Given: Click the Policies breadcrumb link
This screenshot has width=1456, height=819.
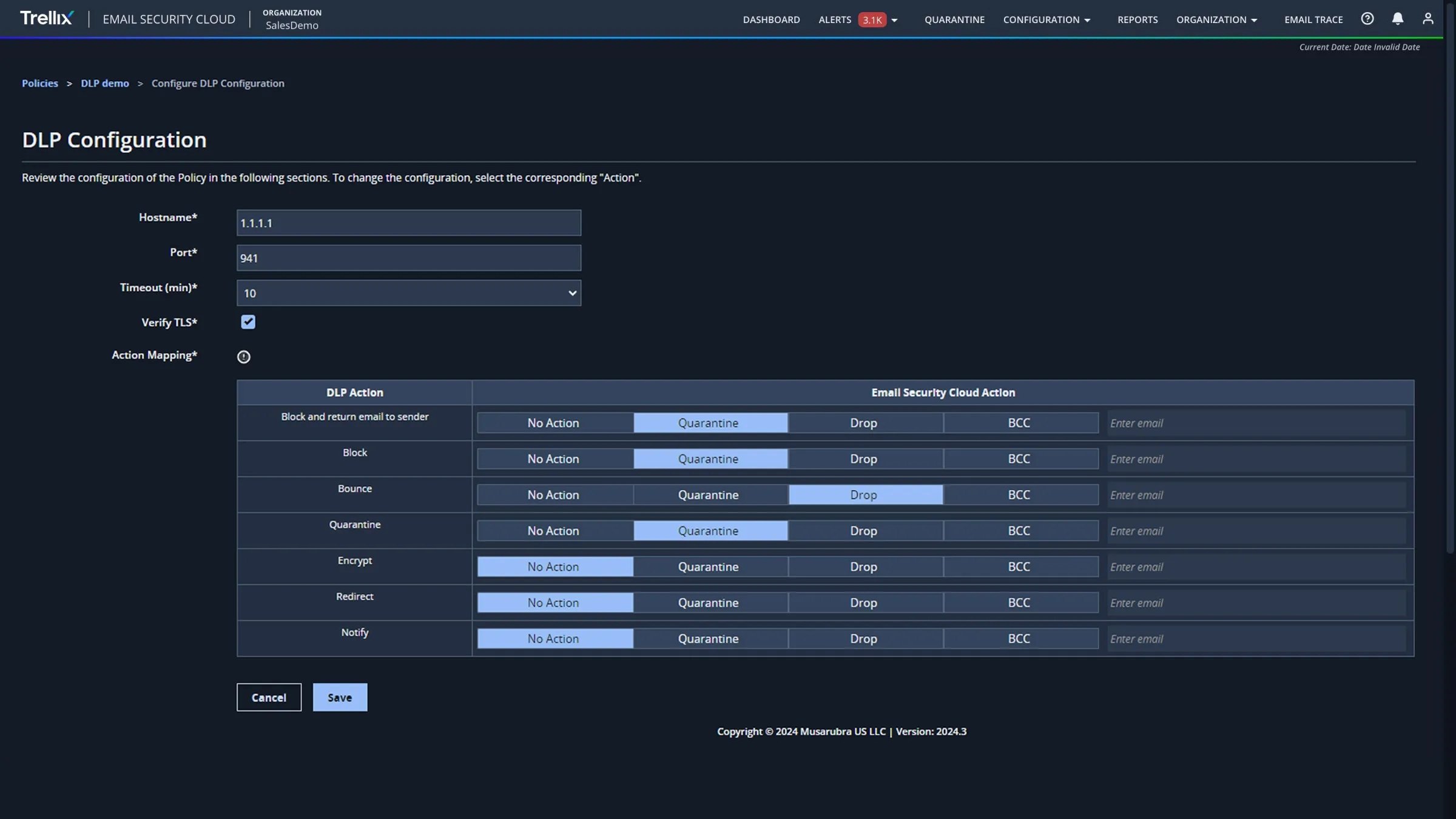Looking at the screenshot, I should [40, 83].
